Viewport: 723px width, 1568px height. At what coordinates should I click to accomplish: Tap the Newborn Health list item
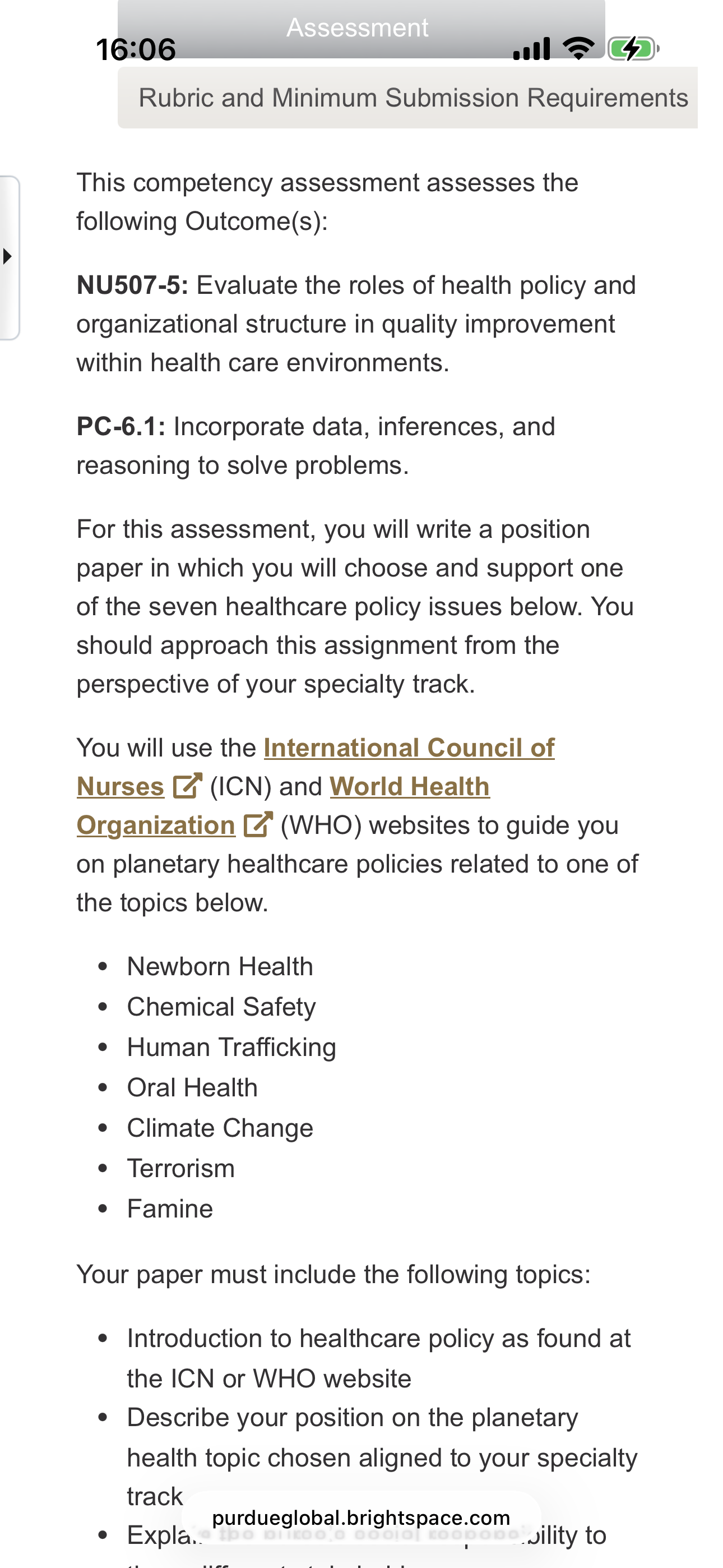point(220,967)
